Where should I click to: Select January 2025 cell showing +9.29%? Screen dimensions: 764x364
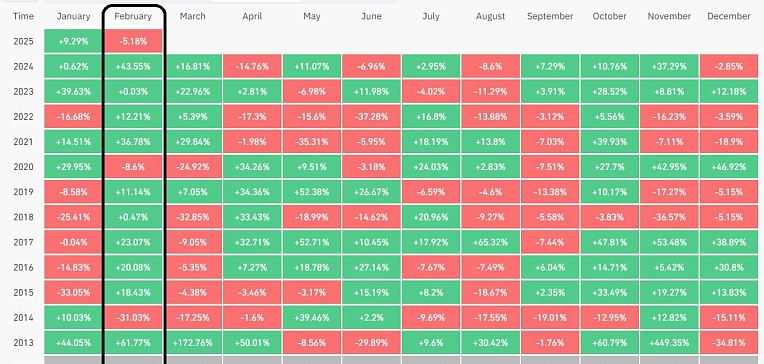click(73, 41)
